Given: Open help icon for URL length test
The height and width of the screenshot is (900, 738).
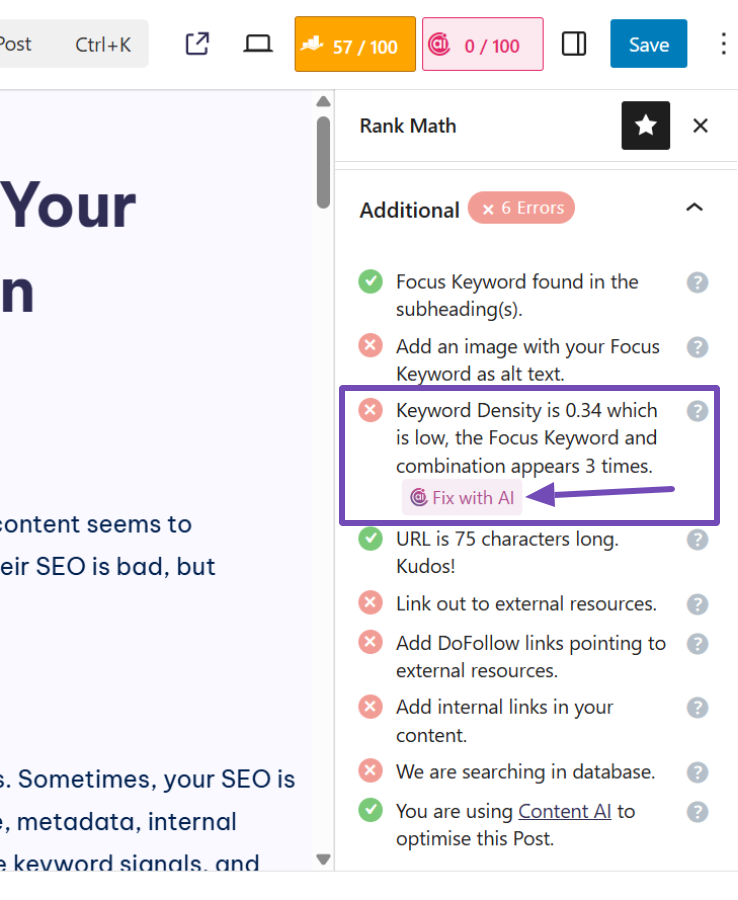Looking at the screenshot, I should click(697, 539).
